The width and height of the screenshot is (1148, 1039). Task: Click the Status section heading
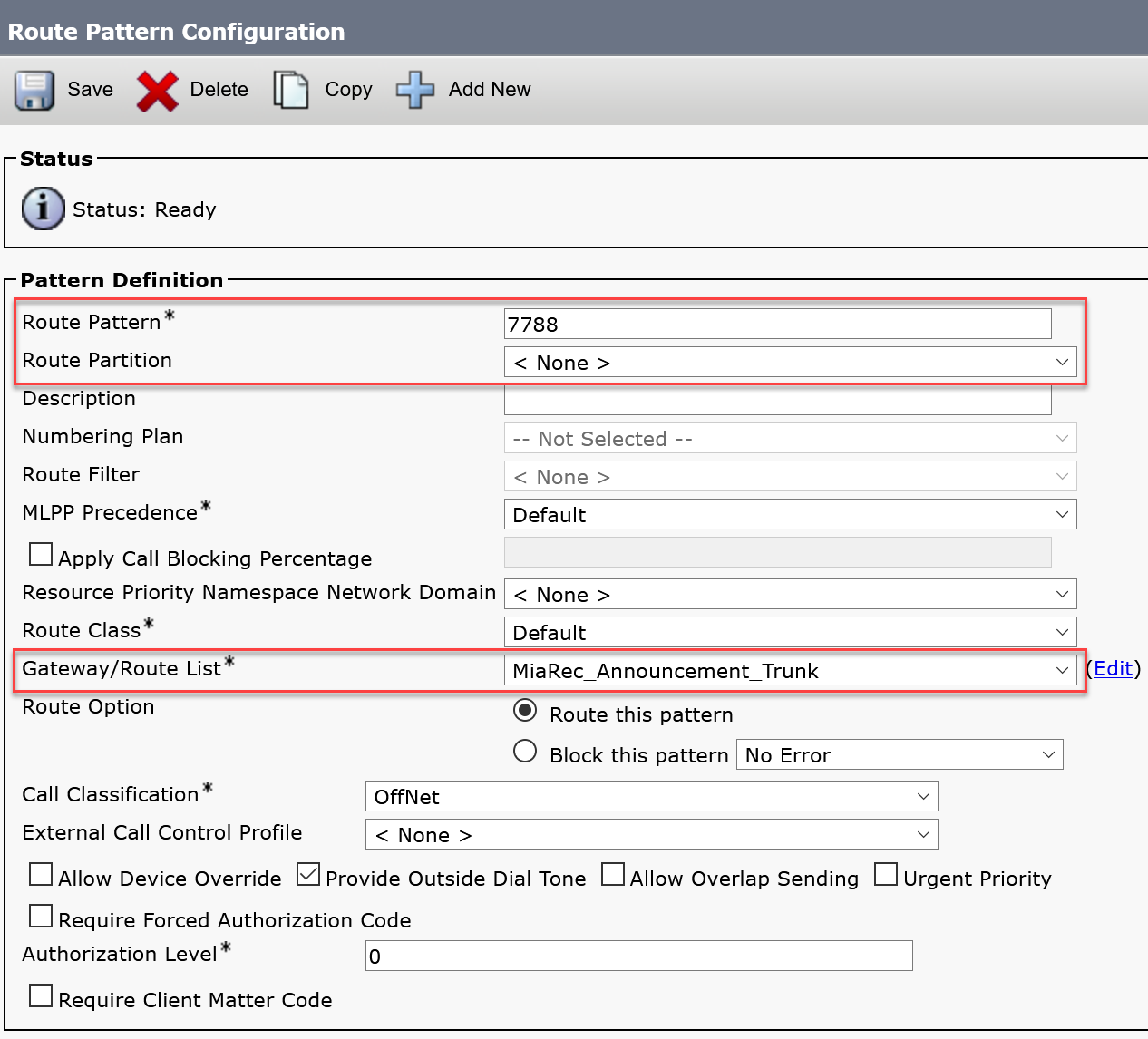[x=56, y=159]
